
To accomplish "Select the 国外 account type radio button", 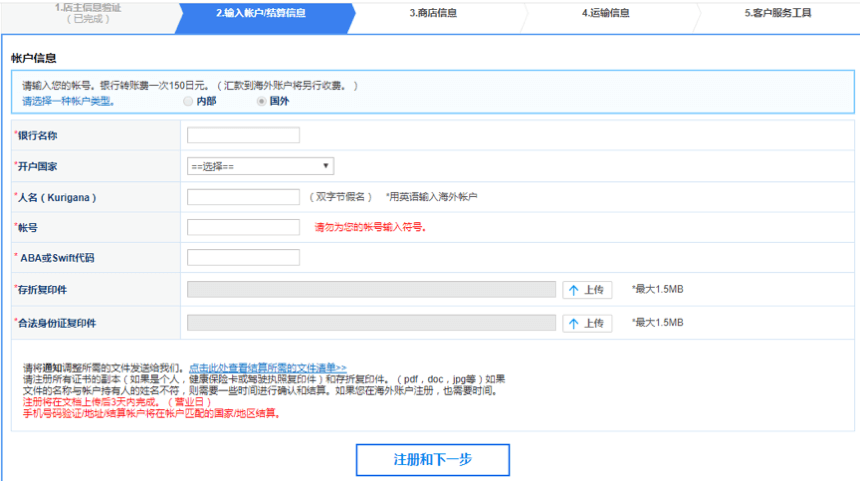I will (261, 101).
